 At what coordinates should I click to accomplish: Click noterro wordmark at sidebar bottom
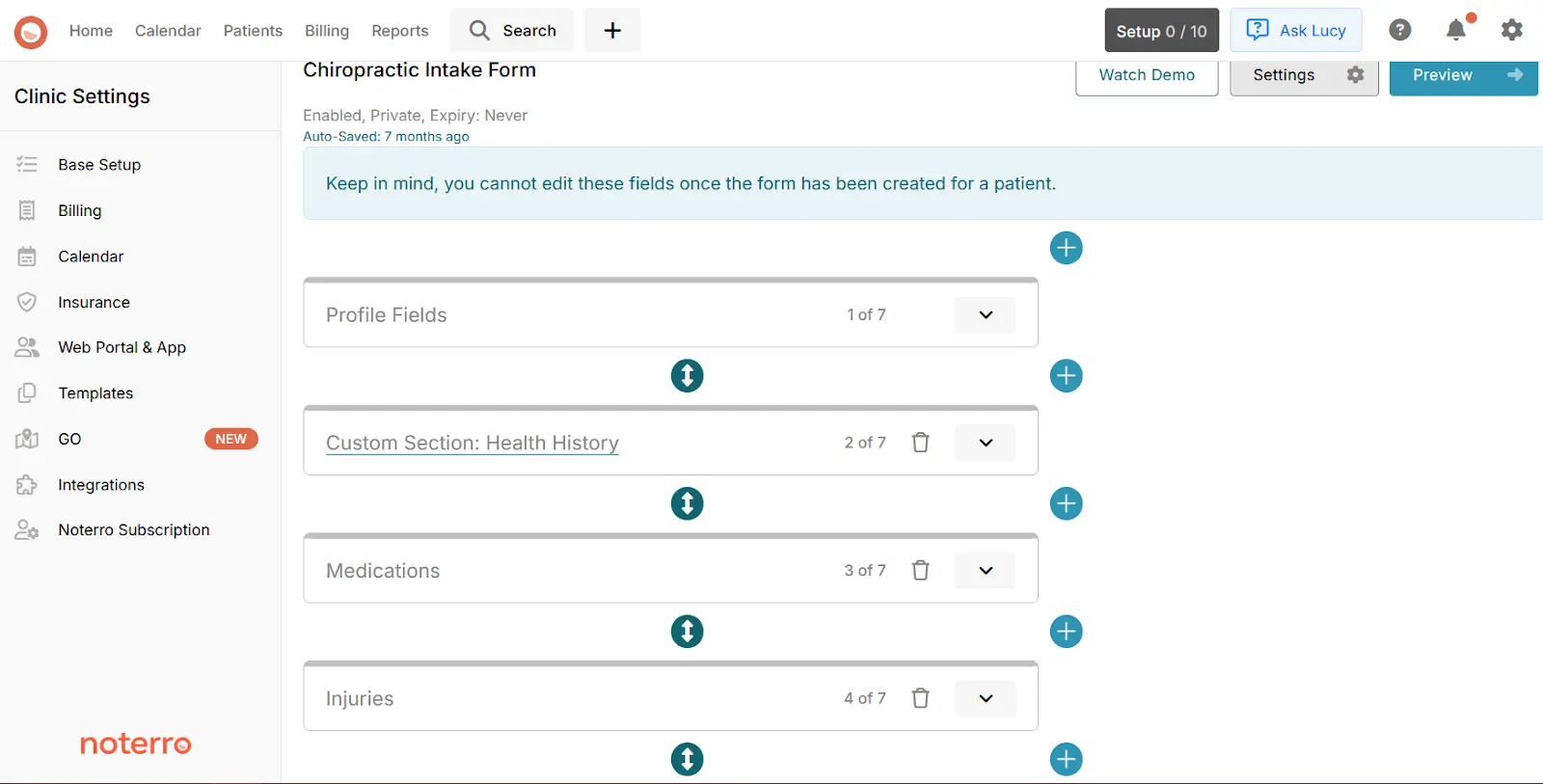pos(136,744)
